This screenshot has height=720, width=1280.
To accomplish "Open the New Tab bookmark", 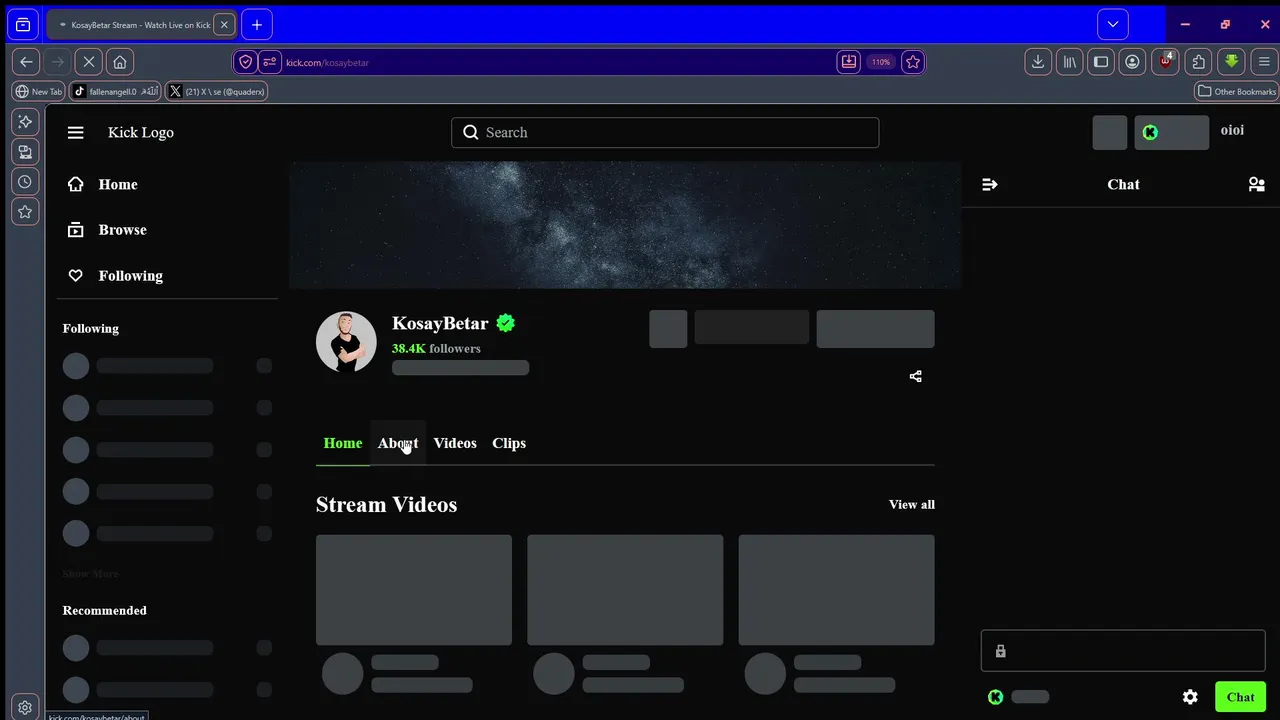I will [x=39, y=91].
